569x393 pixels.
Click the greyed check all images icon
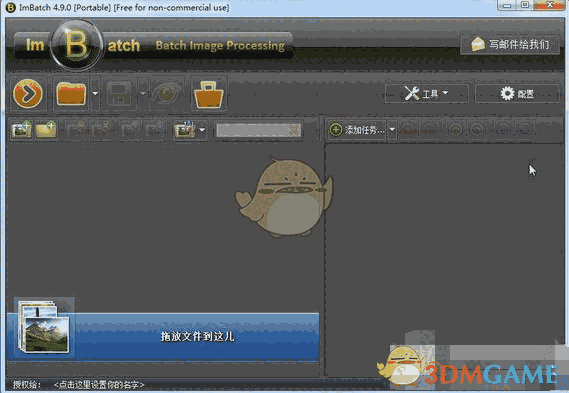coord(130,130)
